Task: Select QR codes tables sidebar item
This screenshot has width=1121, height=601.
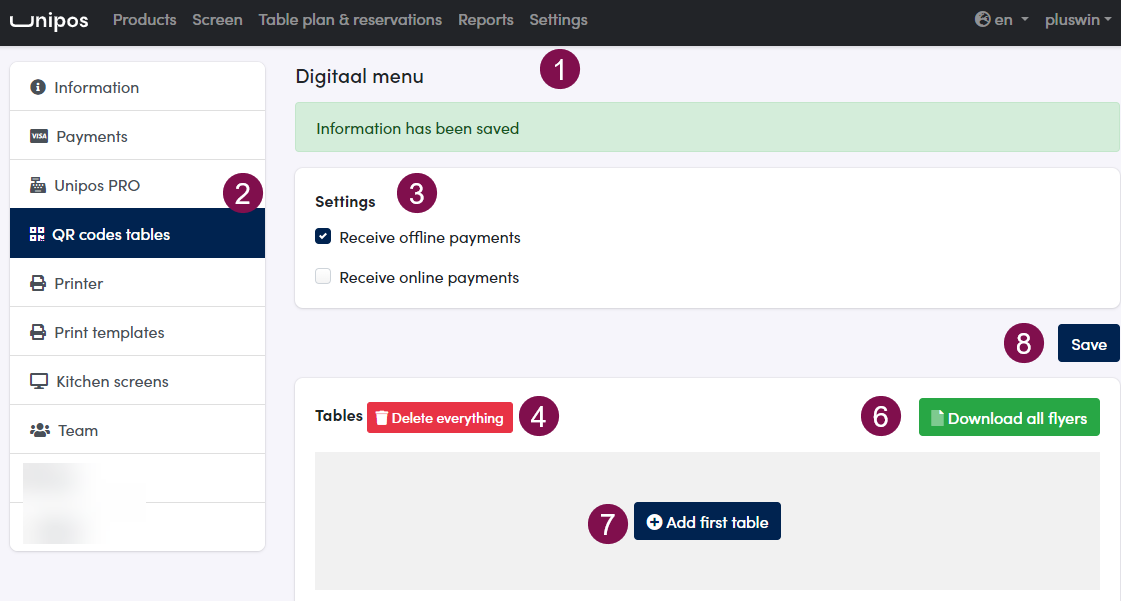Action: 137,234
